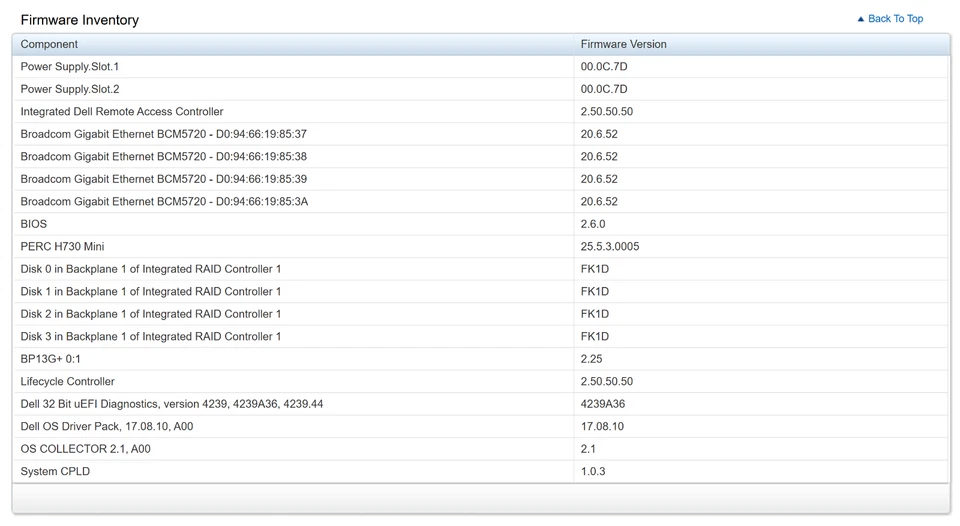Click version 20.6.52 for adapter 85:39
The width and height of the screenshot is (960, 526).
coord(599,179)
